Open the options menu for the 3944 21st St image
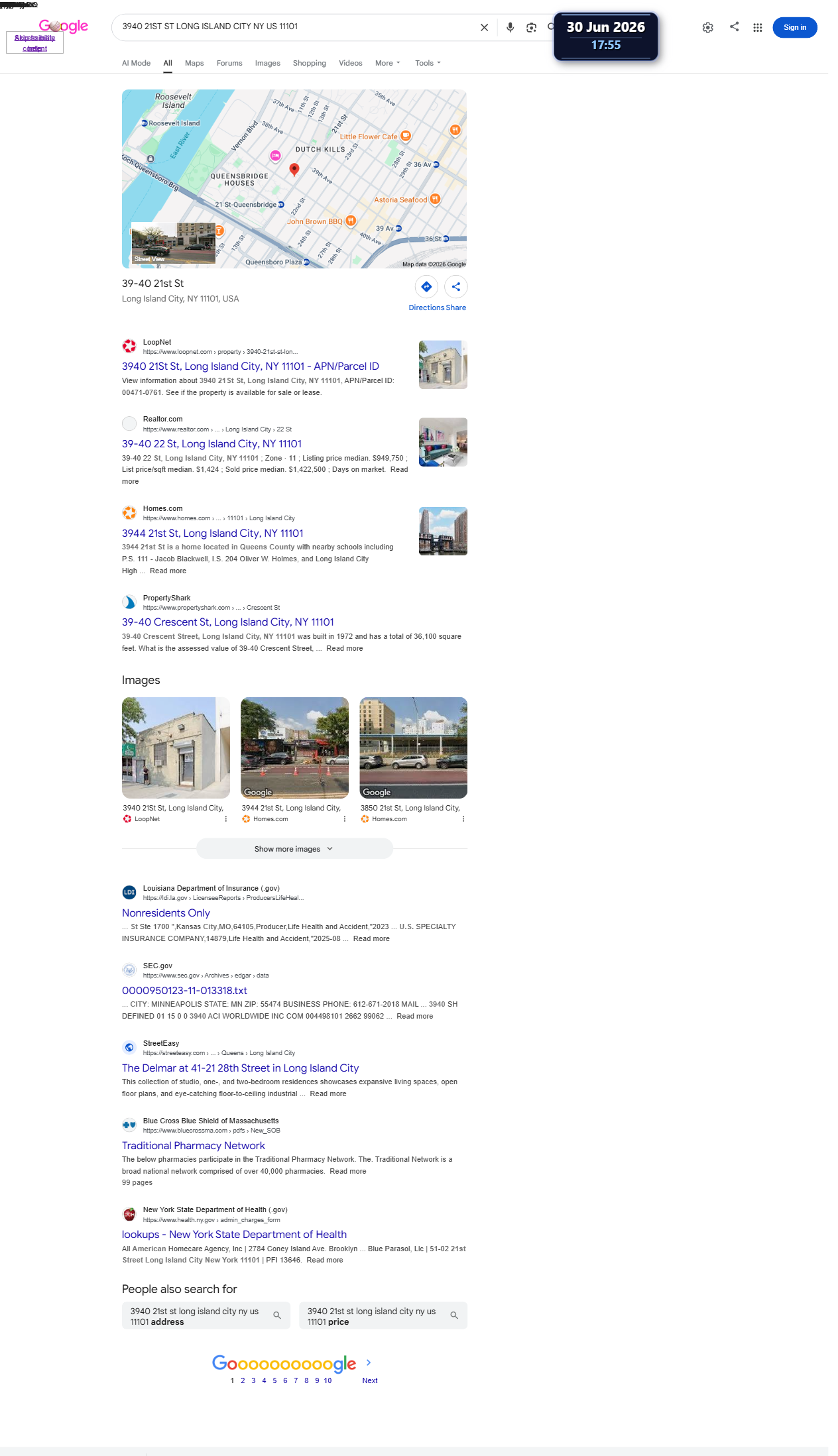Image resolution: width=838 pixels, height=1456 pixels. [345, 819]
